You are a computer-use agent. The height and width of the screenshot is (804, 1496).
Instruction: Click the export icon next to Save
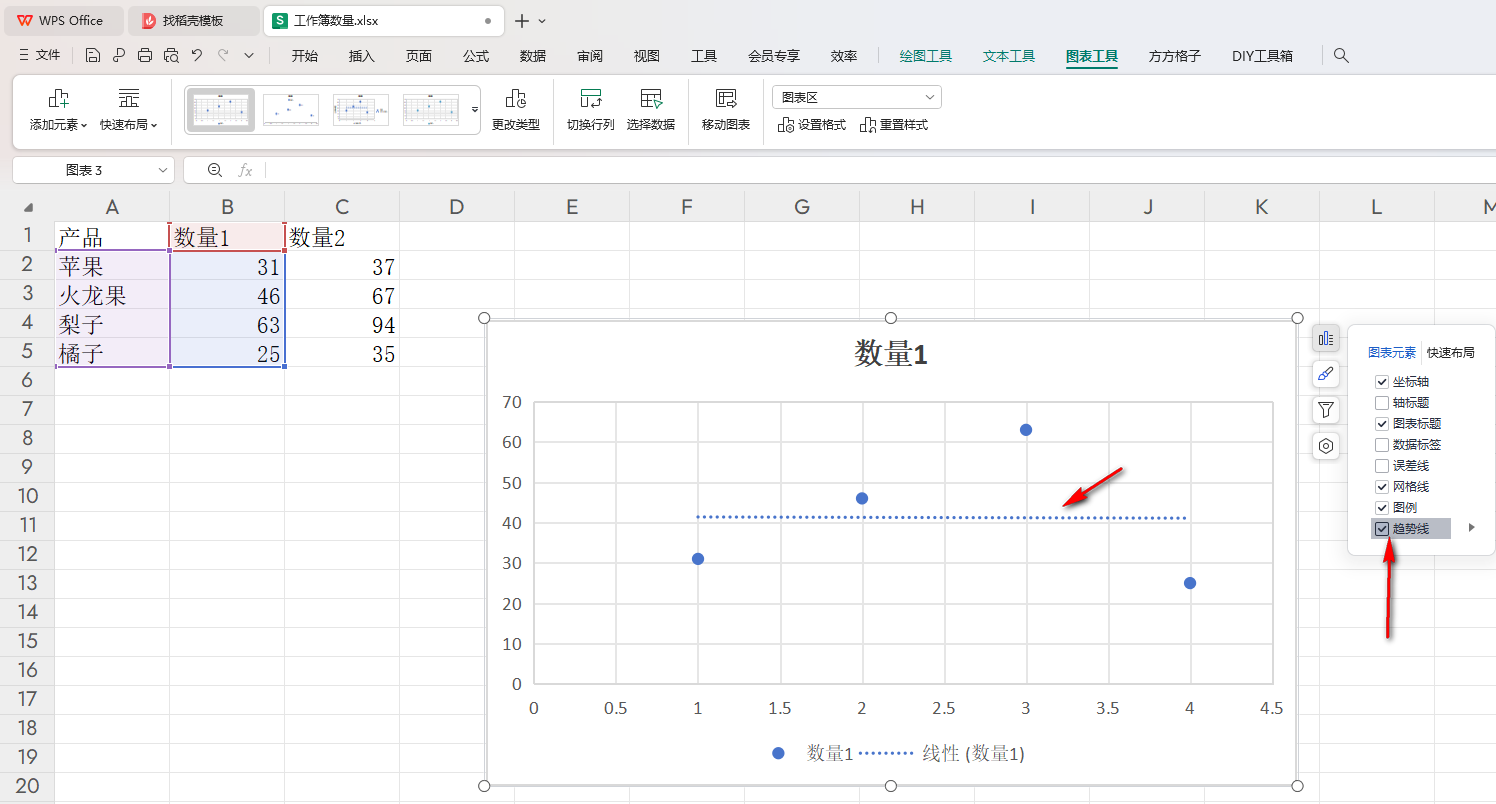tap(119, 56)
